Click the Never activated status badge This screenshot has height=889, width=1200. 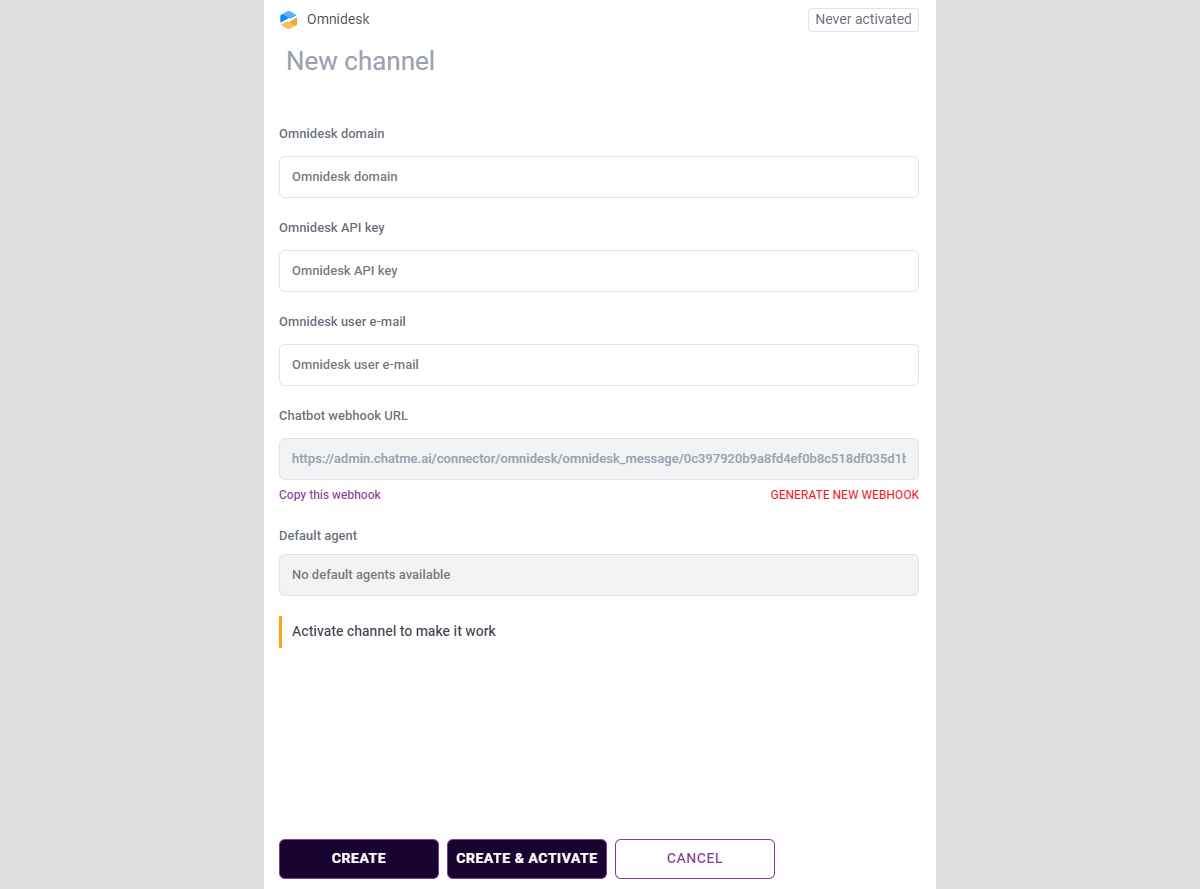(863, 19)
